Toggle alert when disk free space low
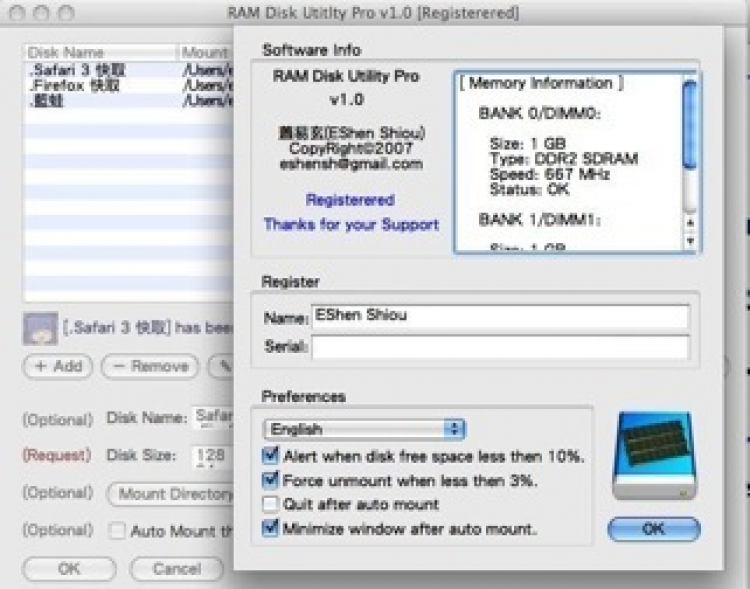 click(x=270, y=456)
